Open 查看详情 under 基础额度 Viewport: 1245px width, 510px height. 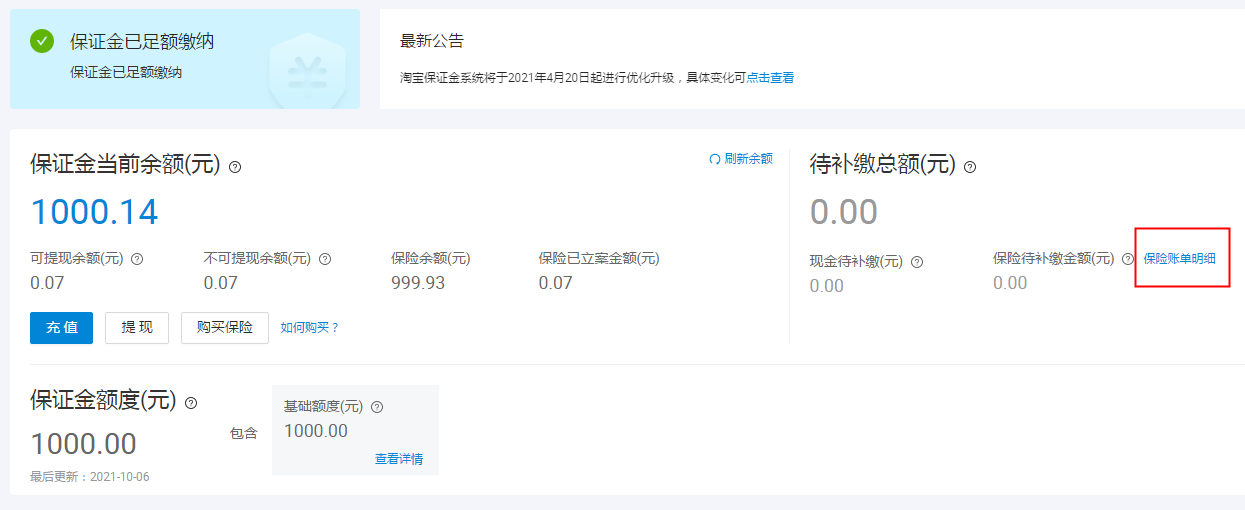[399, 459]
